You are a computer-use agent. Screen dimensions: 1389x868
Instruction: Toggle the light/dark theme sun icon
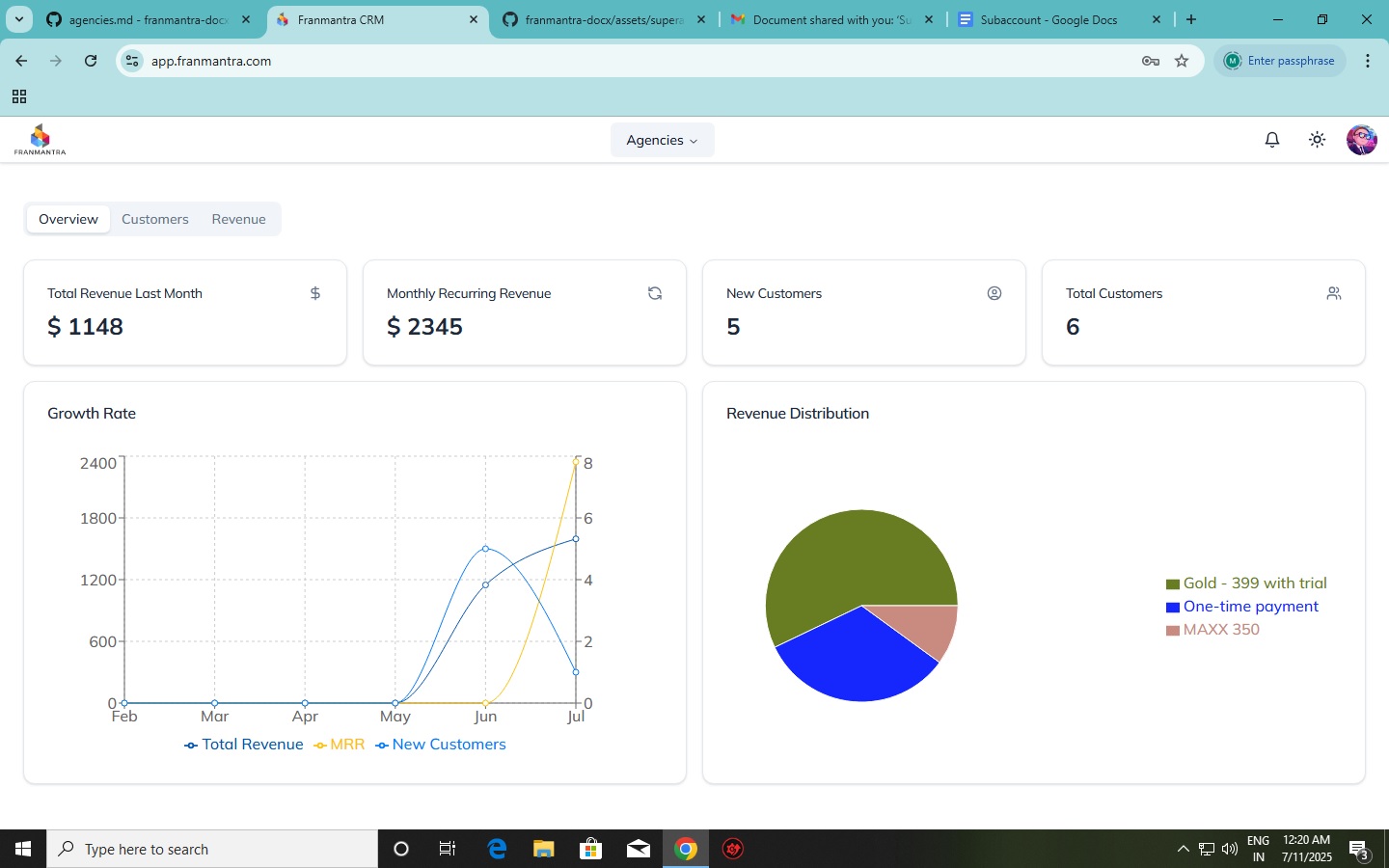click(x=1317, y=140)
